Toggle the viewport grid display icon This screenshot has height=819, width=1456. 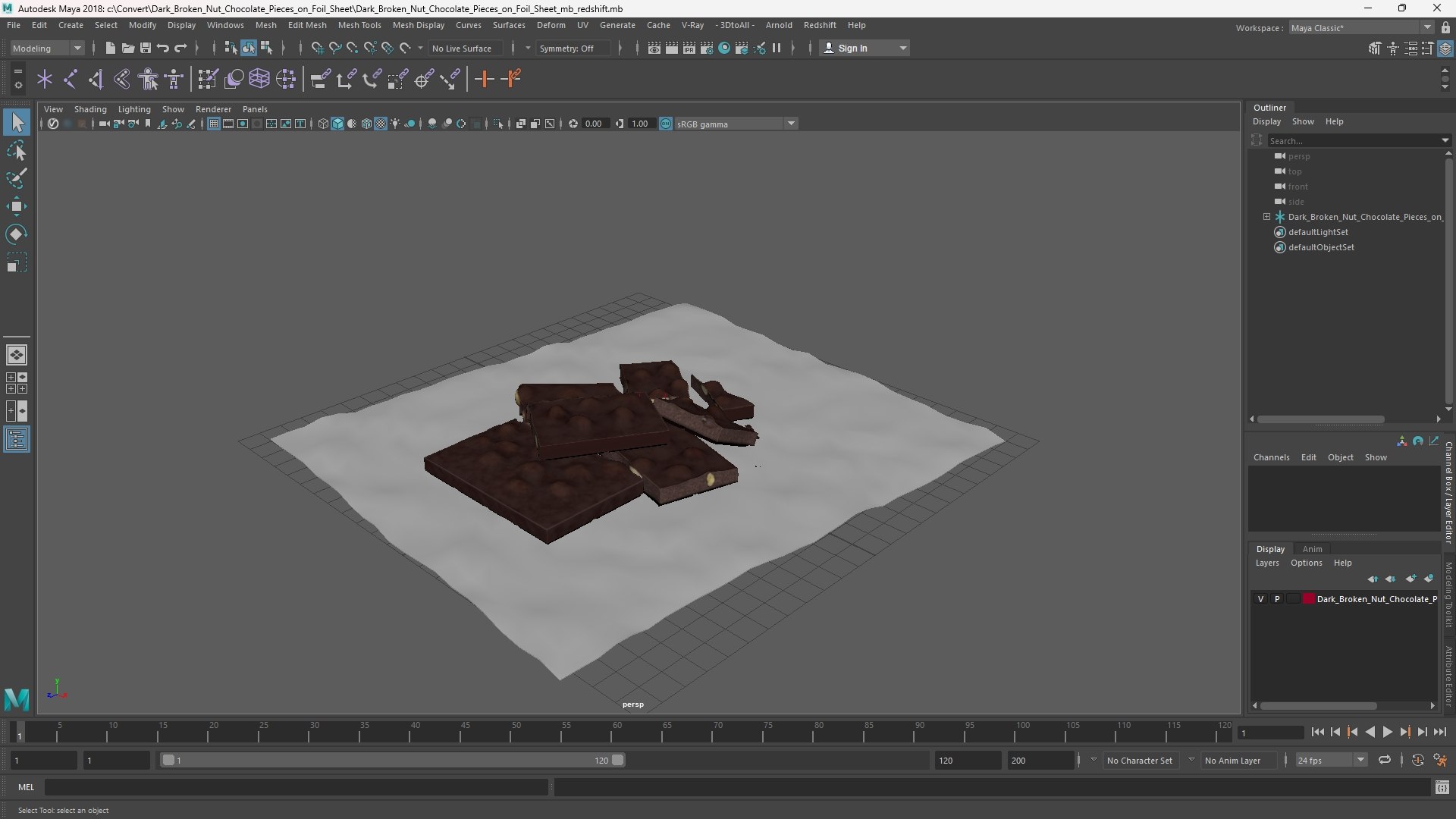pyautogui.click(x=214, y=124)
